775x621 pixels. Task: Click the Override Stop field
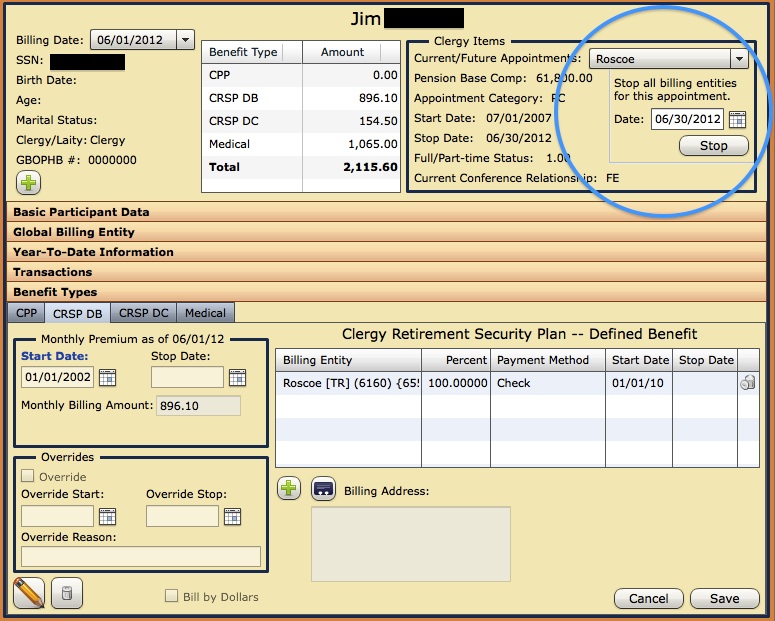182,516
